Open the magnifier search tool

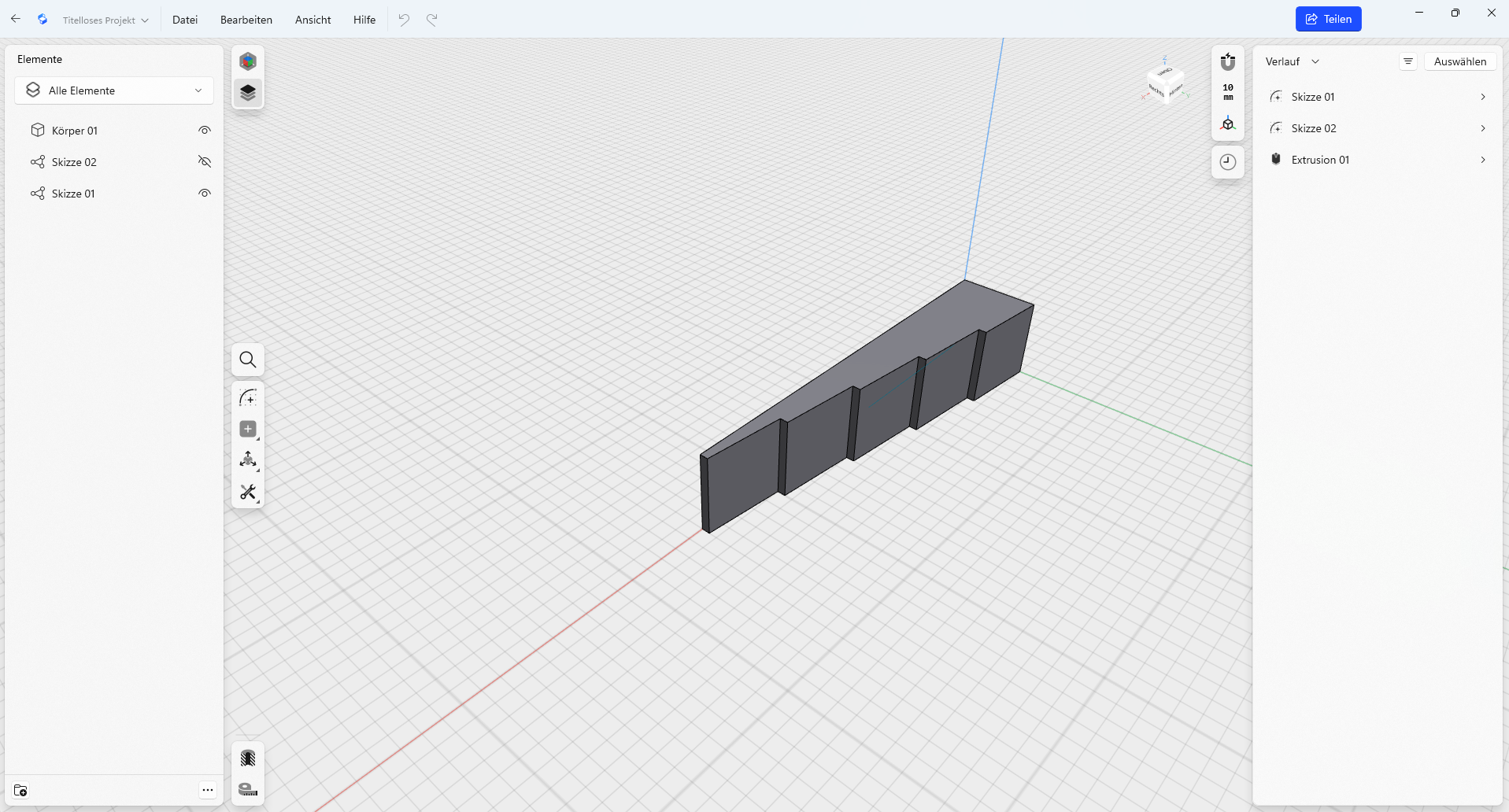(x=248, y=360)
